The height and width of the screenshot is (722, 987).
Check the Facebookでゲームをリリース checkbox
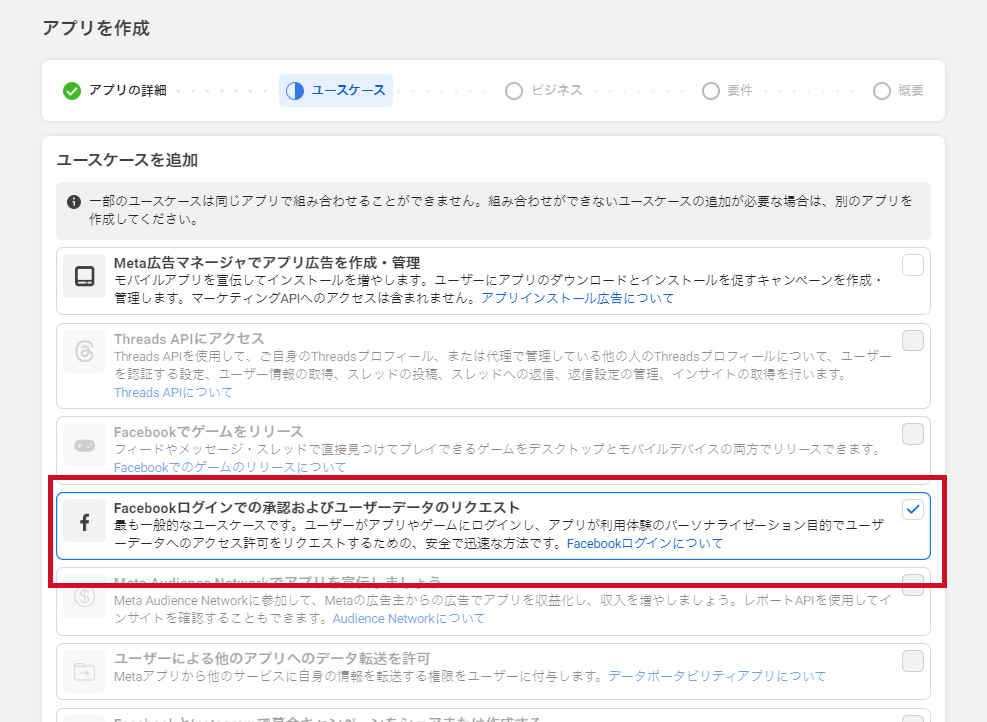pos(913,434)
